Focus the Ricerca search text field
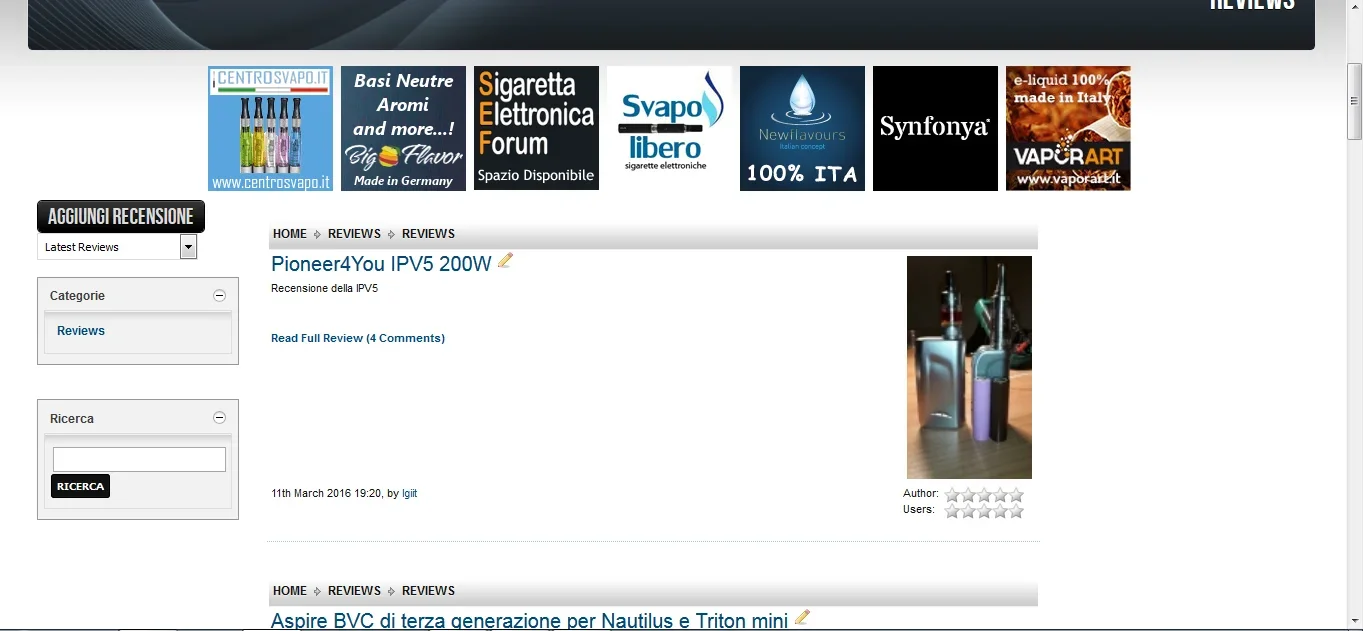Viewport: 1363px width, 631px height. click(139, 460)
